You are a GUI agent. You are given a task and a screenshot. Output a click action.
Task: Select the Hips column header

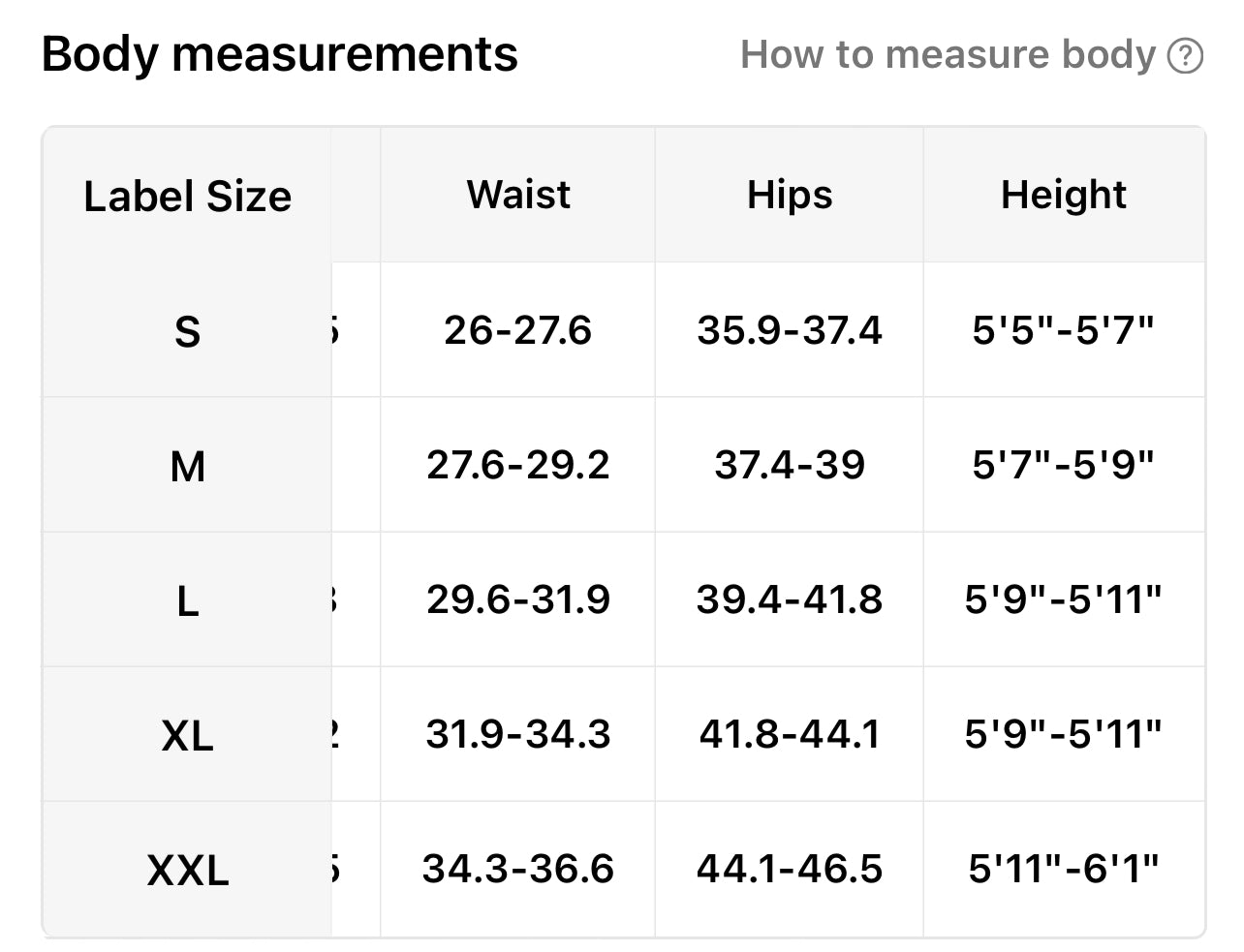[x=790, y=195]
